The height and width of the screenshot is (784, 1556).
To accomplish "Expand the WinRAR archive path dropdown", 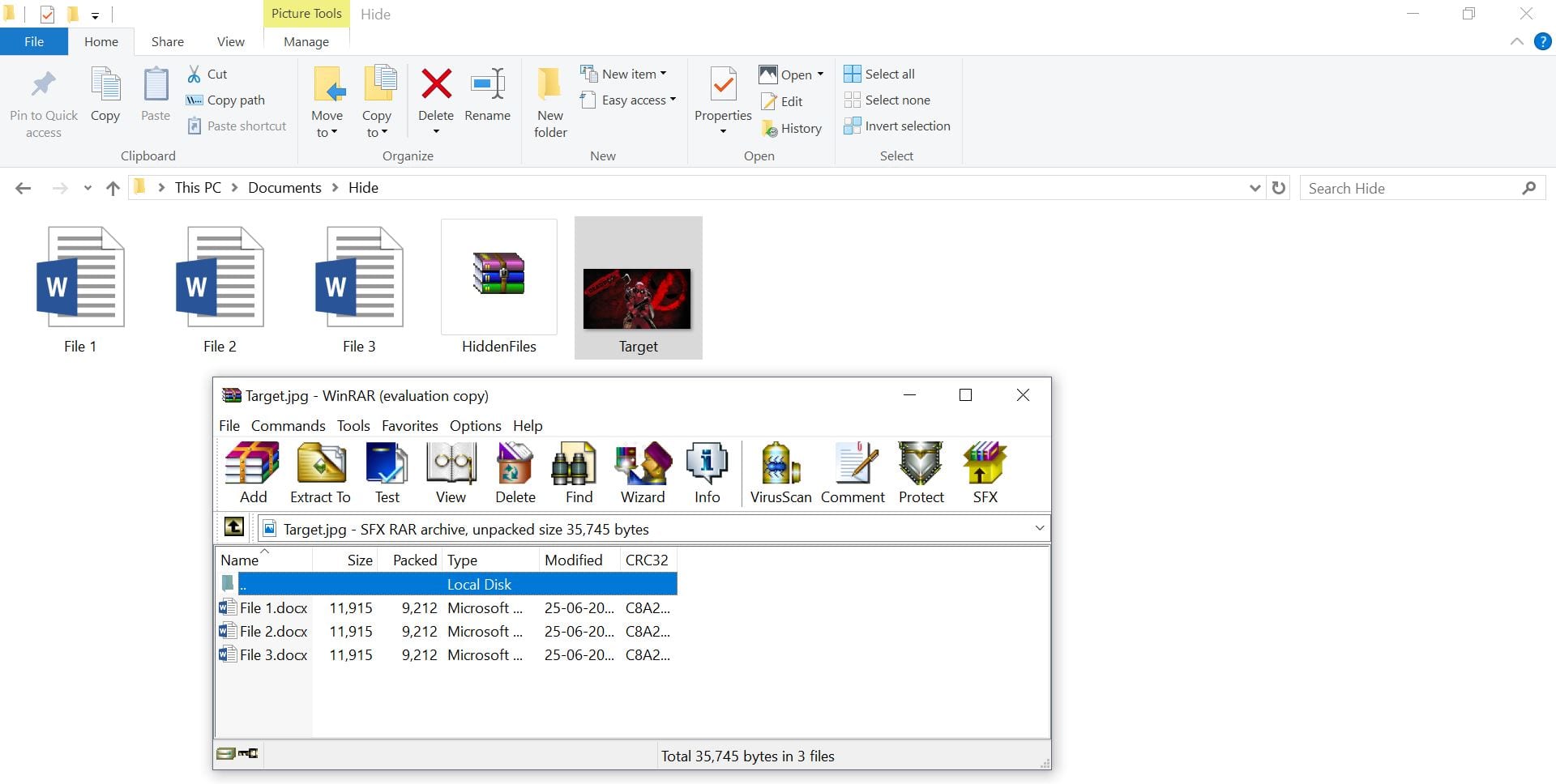I will pyautogui.click(x=1039, y=528).
